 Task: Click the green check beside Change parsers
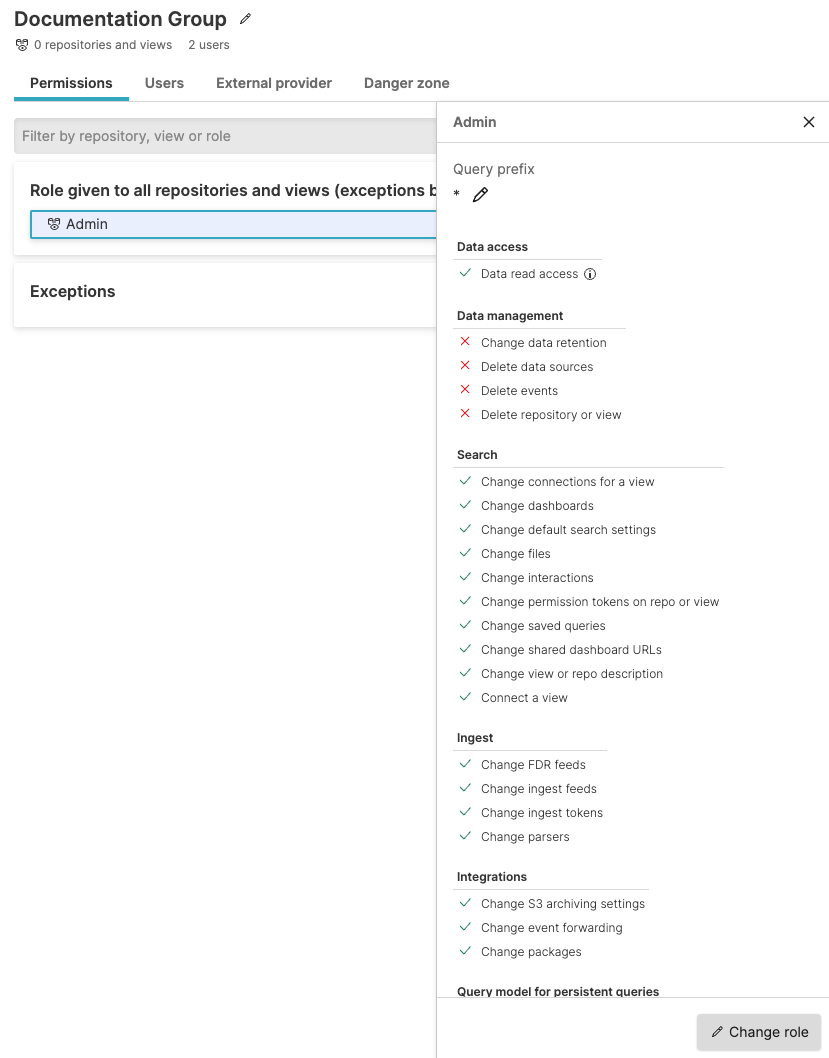pos(464,837)
